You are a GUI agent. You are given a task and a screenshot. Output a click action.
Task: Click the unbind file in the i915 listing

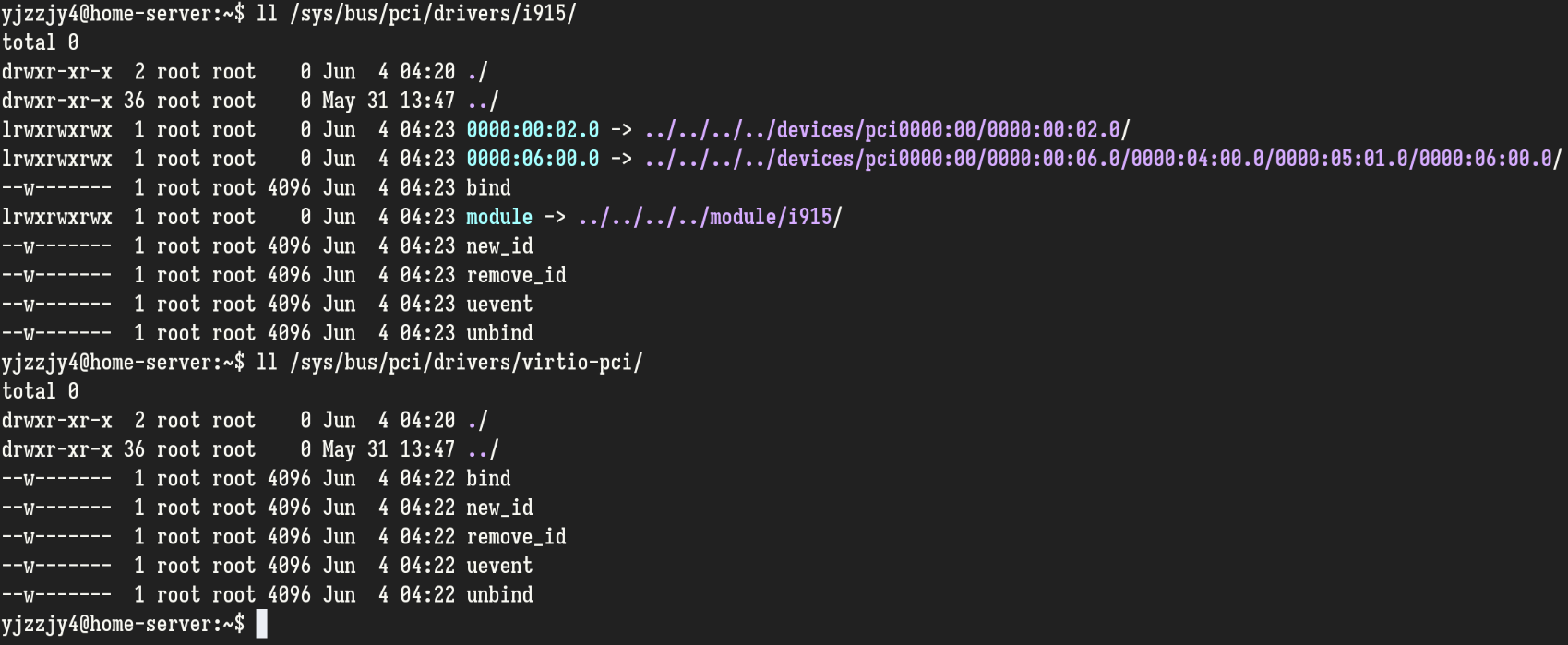coord(499,333)
